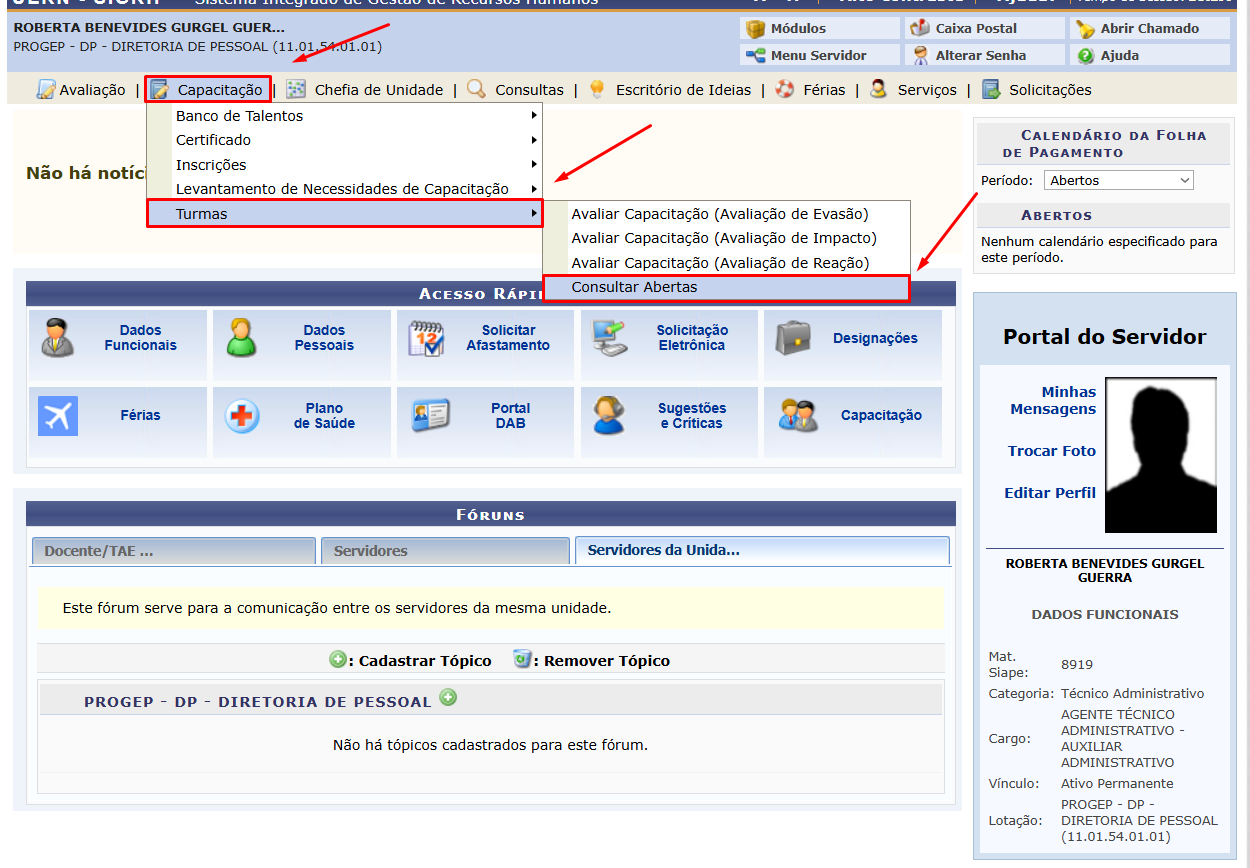Click the Consultas magnifier icon

pyautogui.click(x=476, y=89)
